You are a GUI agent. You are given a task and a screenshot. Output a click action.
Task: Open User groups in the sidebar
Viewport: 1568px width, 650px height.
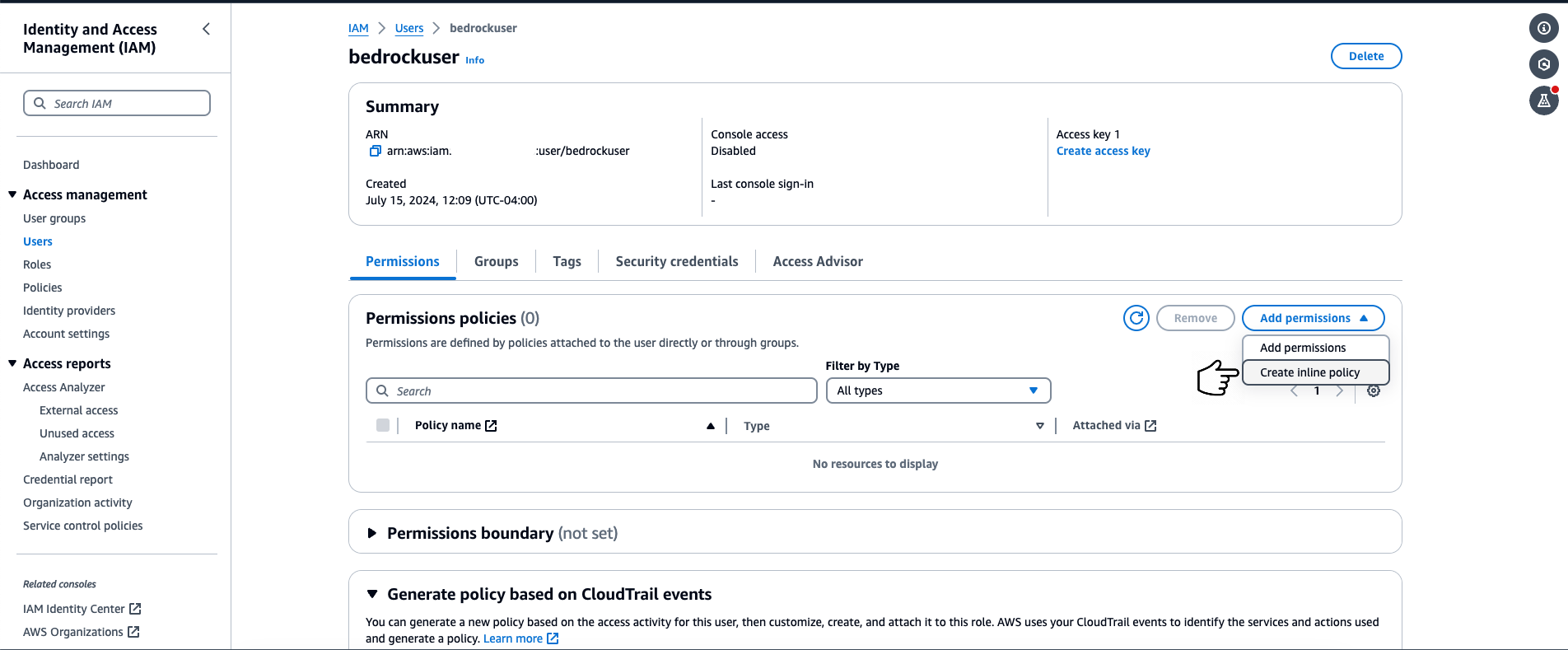coord(54,218)
